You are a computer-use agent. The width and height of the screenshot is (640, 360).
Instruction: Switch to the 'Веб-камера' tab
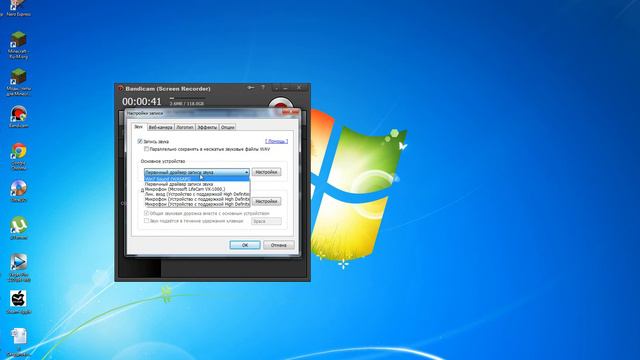(160, 127)
